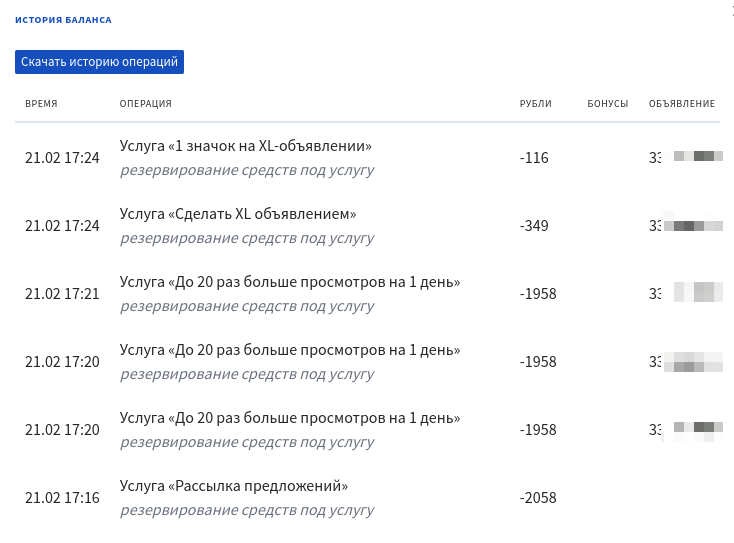Image resolution: width=734 pixels, height=543 pixels.
Task: Click the «Время» column header
Action: tap(41, 104)
